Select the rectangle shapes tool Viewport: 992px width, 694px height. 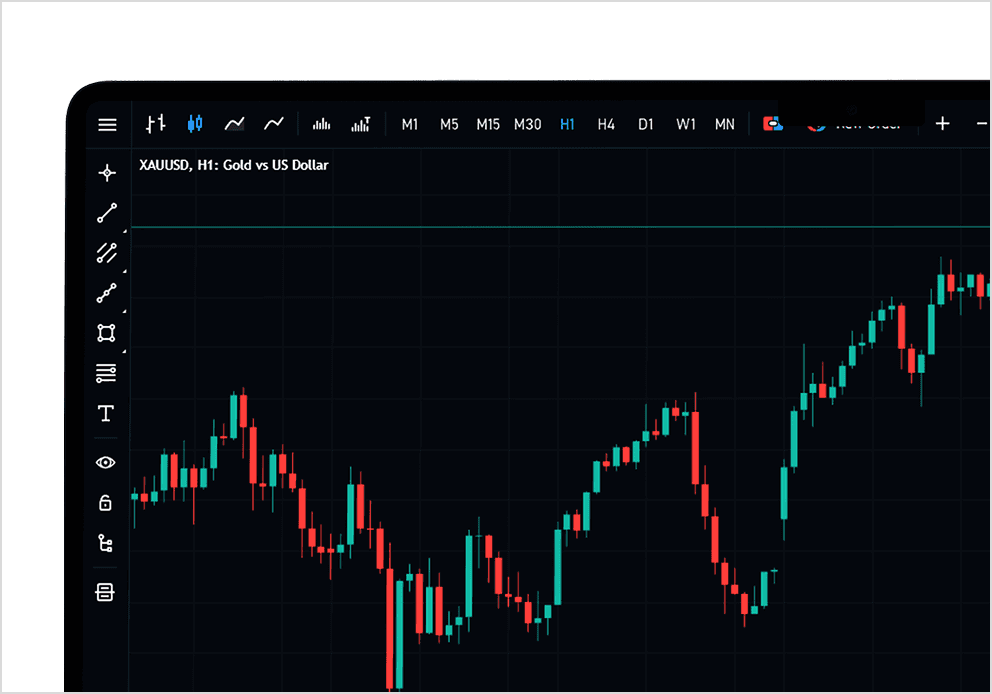(x=106, y=333)
